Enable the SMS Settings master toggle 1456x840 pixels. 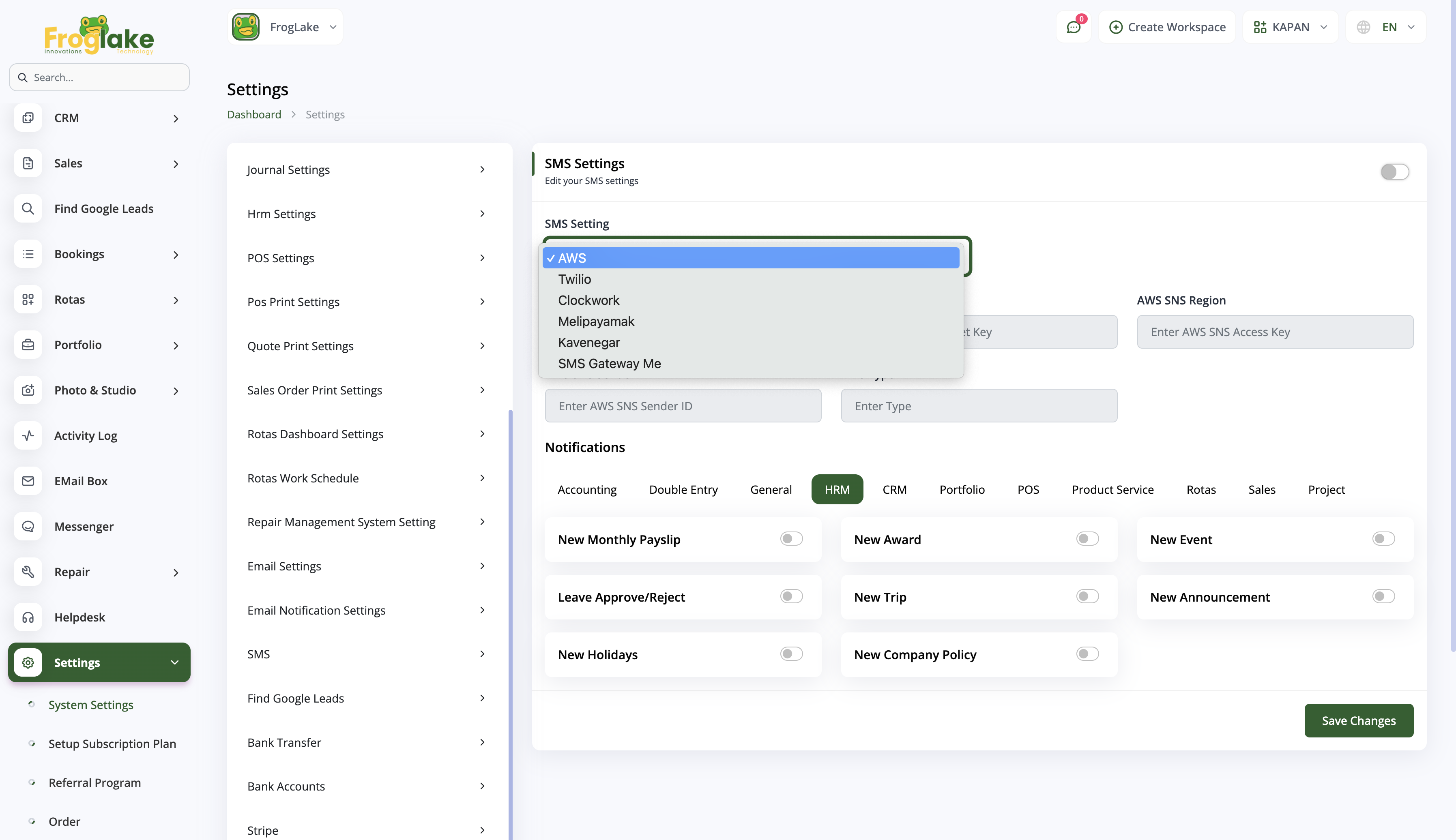tap(1394, 172)
